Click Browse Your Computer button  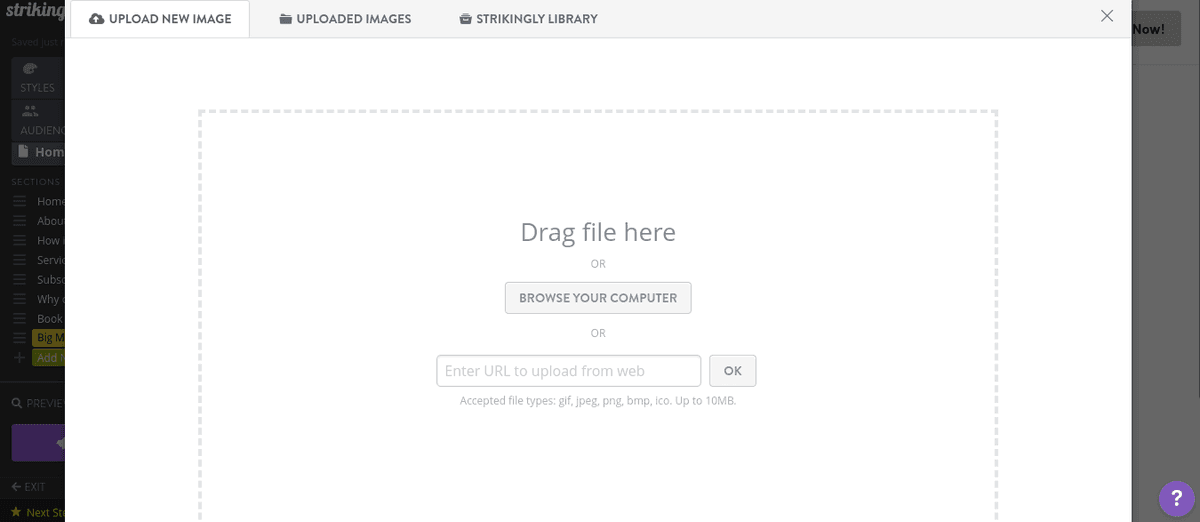[x=598, y=298]
